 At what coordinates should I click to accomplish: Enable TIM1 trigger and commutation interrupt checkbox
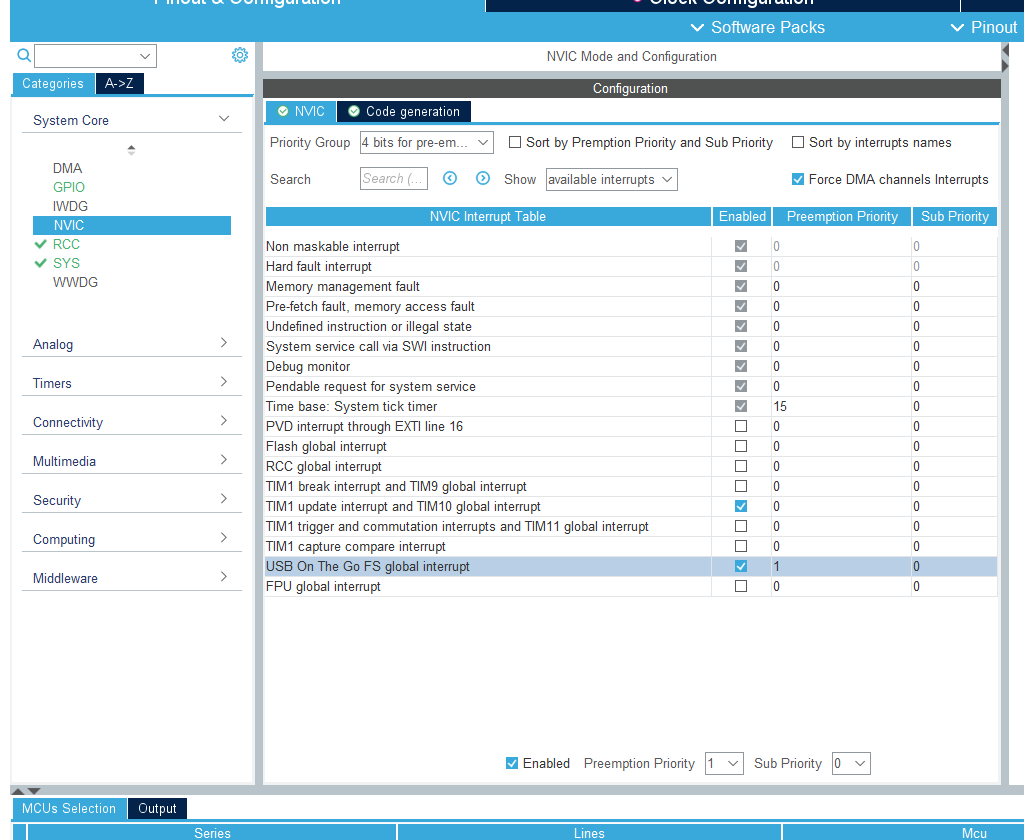[741, 526]
